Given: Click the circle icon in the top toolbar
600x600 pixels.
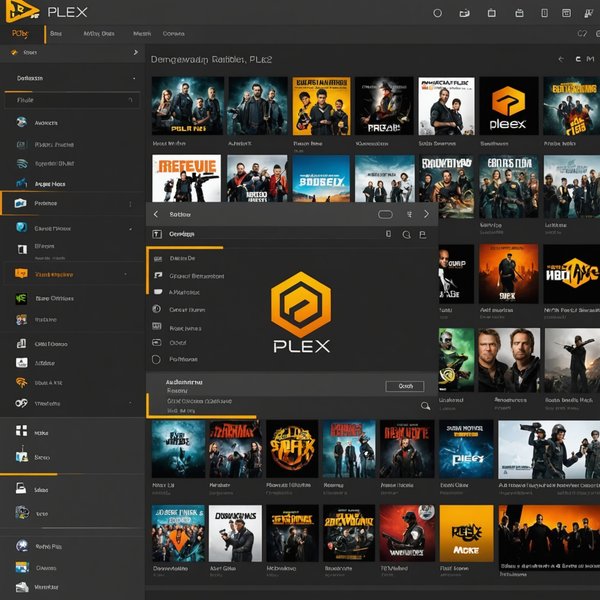Looking at the screenshot, I should (x=437, y=13).
